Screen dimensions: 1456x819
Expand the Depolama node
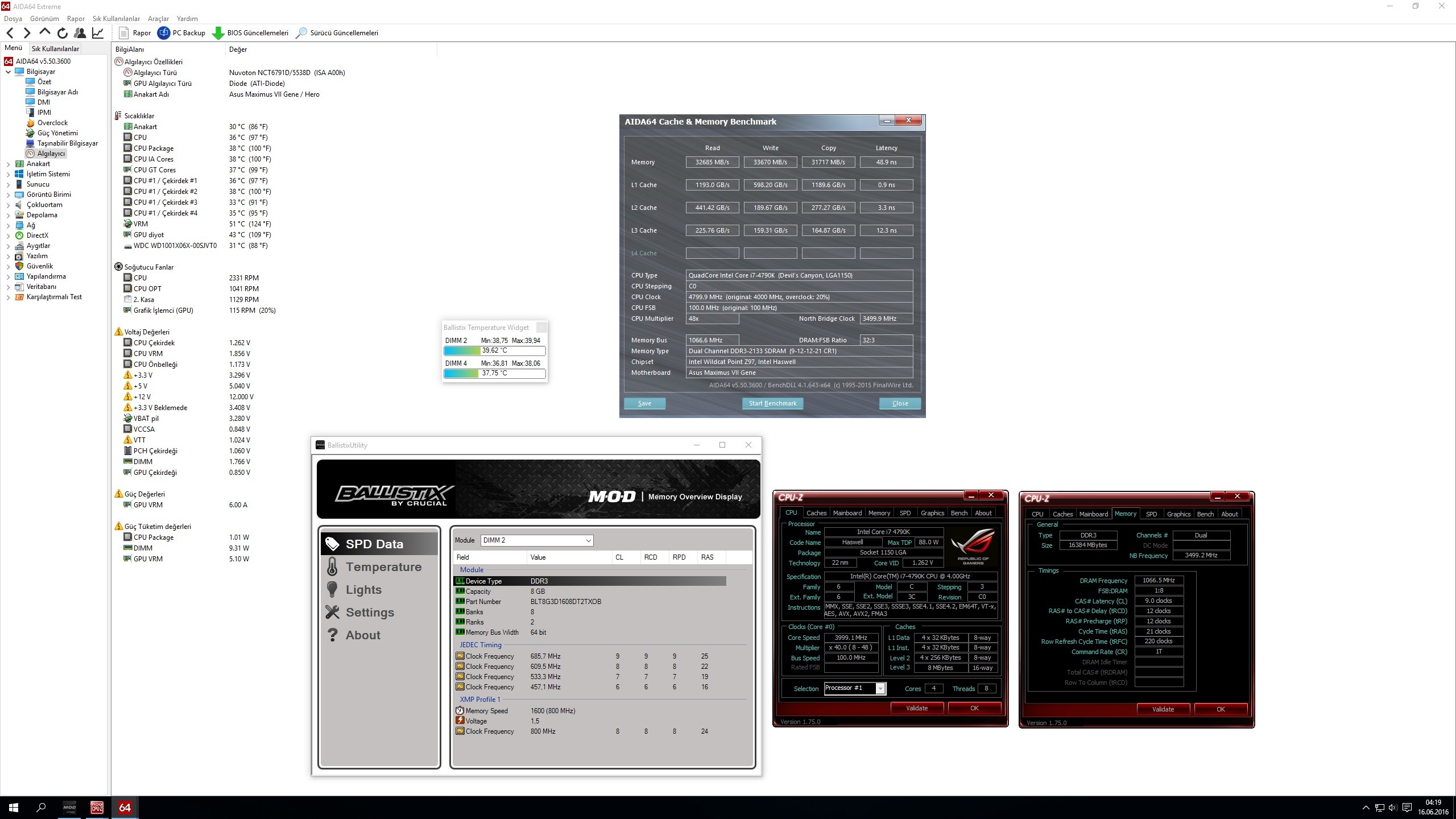pyautogui.click(x=9, y=215)
